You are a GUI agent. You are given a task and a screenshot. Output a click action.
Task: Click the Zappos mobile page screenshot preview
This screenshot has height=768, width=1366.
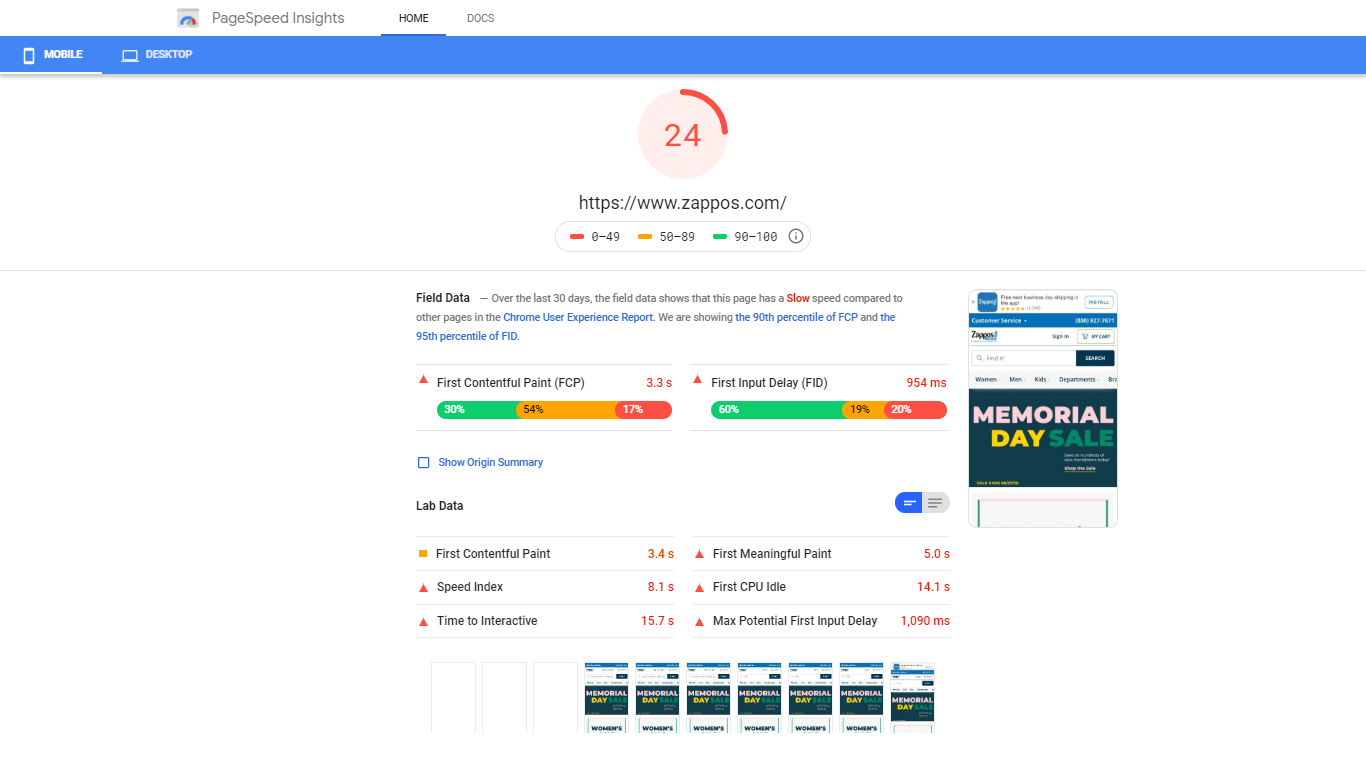pos(1043,408)
